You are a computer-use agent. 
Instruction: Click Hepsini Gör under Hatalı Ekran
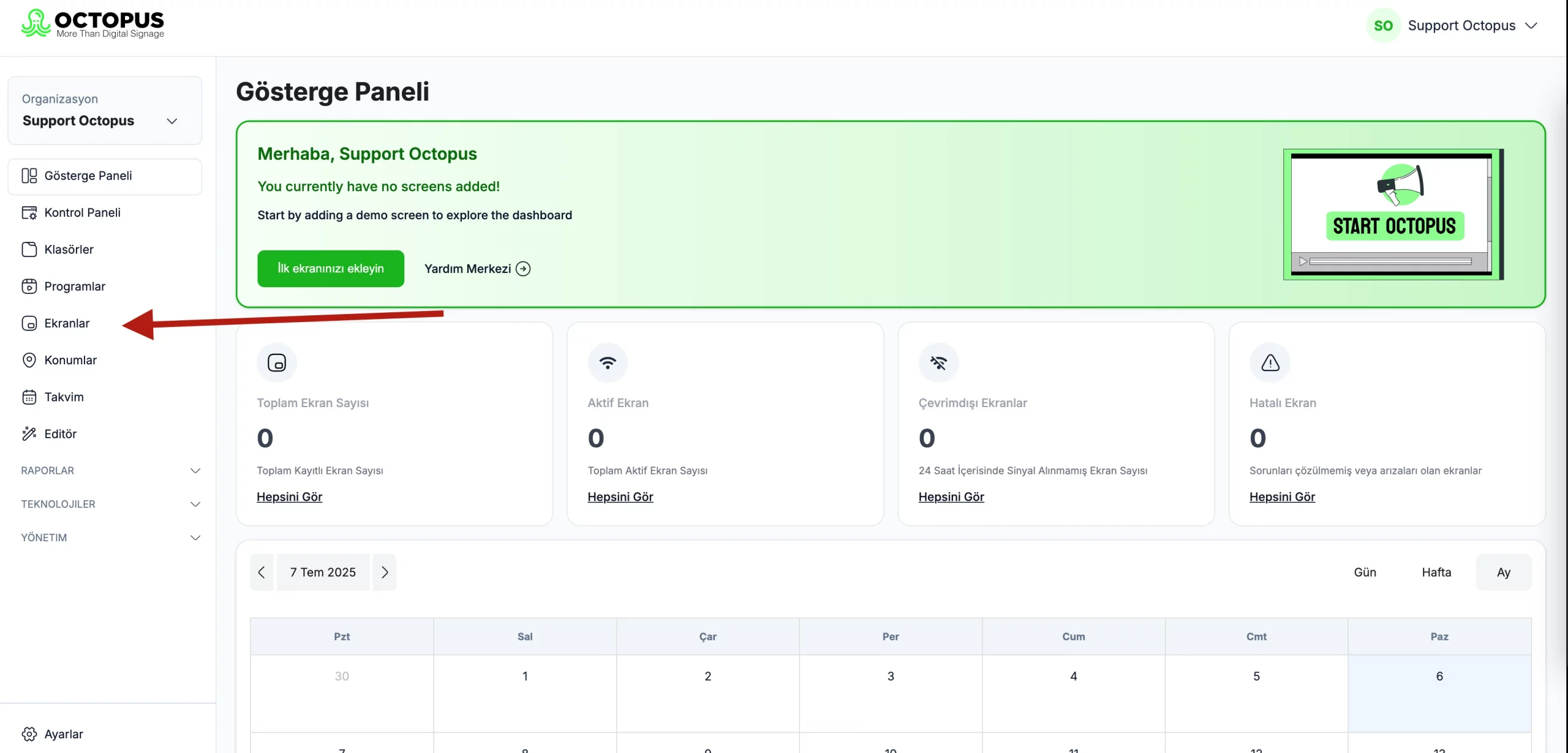[x=1282, y=497]
